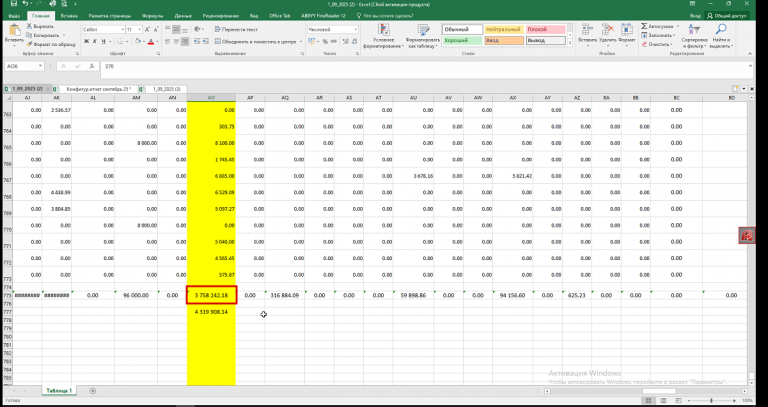Click the Undo arrow icon

[25, 4]
